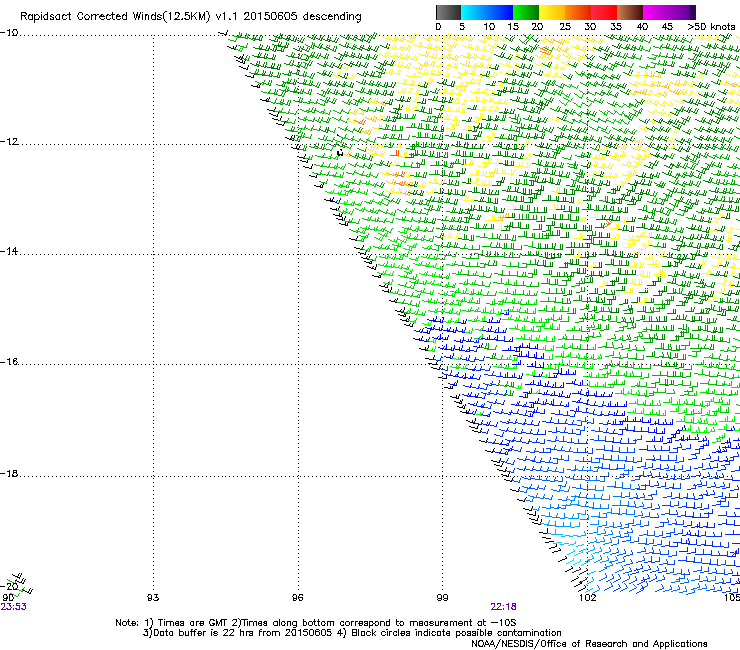The image size is (740, 650).
Task: Click the '15' legend scale label
Action: tap(513, 27)
